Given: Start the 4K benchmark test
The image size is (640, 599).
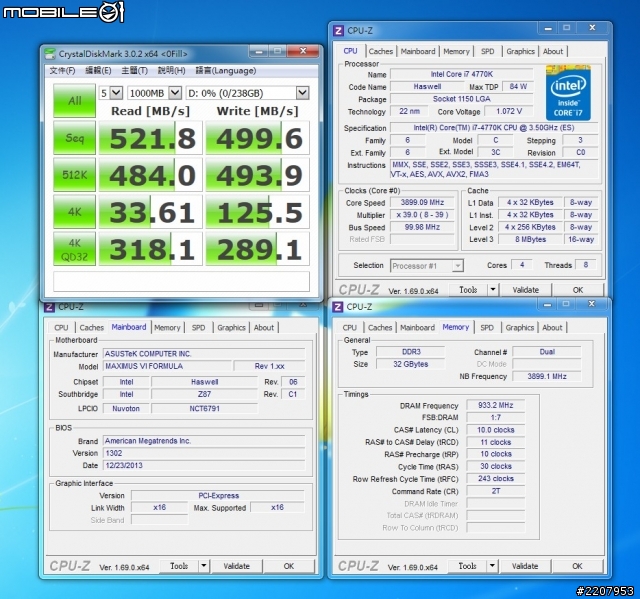Looking at the screenshot, I should tap(74, 212).
